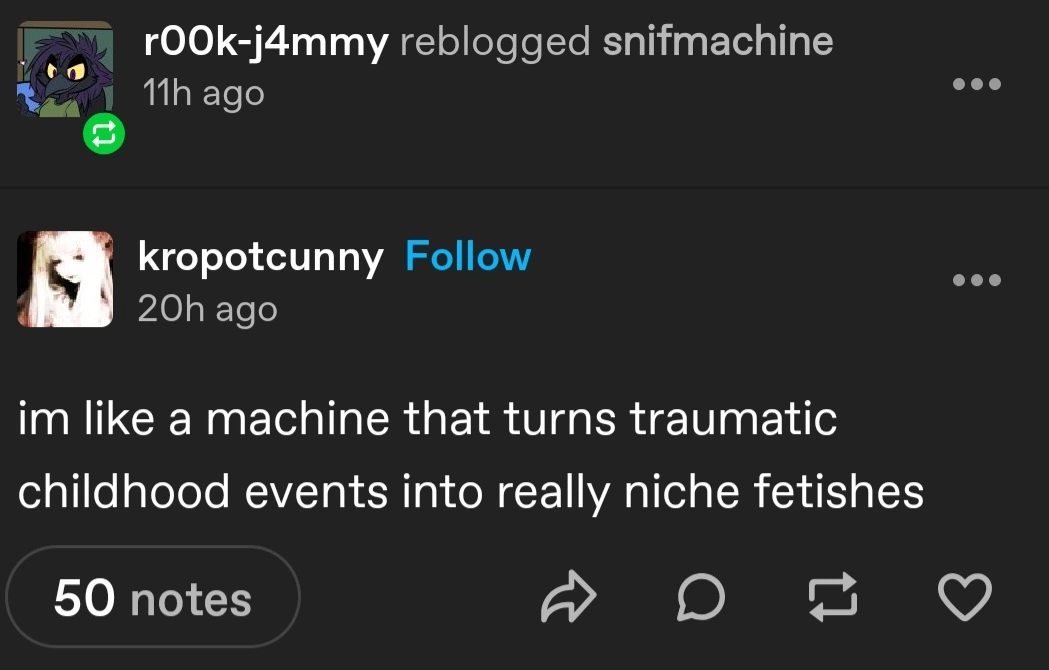Reblog the post using the reblog arrows icon
The image size is (1049, 670).
pos(832,598)
